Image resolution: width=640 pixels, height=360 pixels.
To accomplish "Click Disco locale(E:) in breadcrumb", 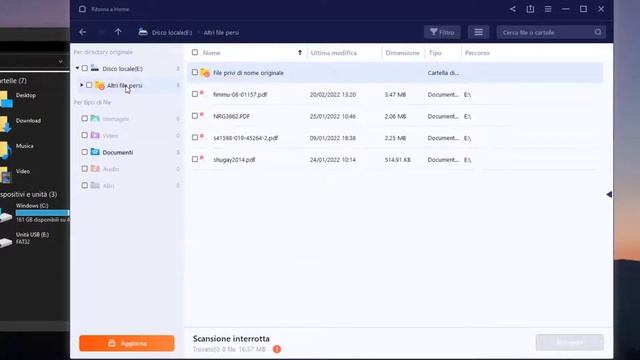I will click(172, 32).
